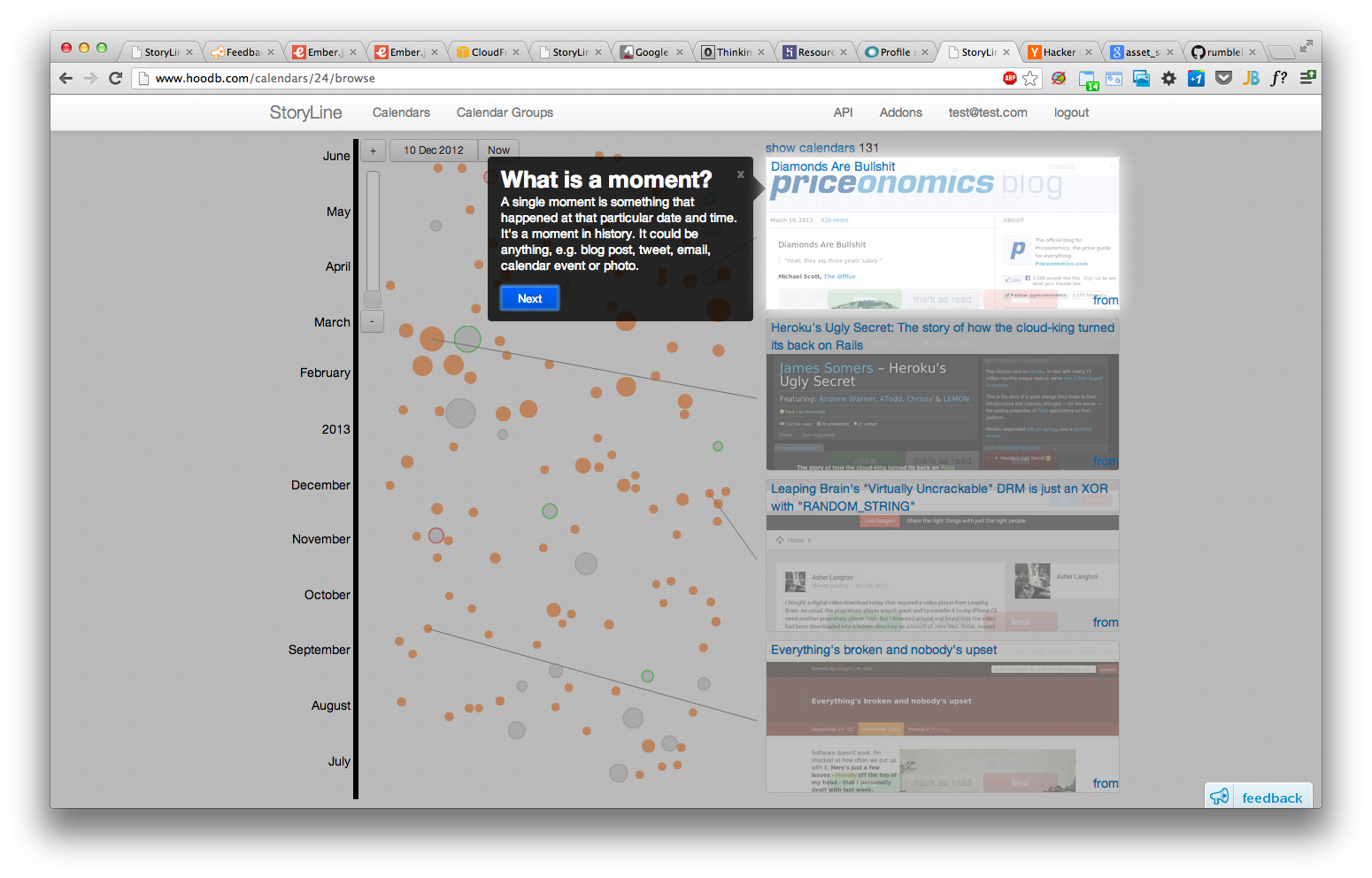Open a new tab with blank tab button
Image resolution: width=1372 pixels, height=878 pixels.
tap(1280, 52)
